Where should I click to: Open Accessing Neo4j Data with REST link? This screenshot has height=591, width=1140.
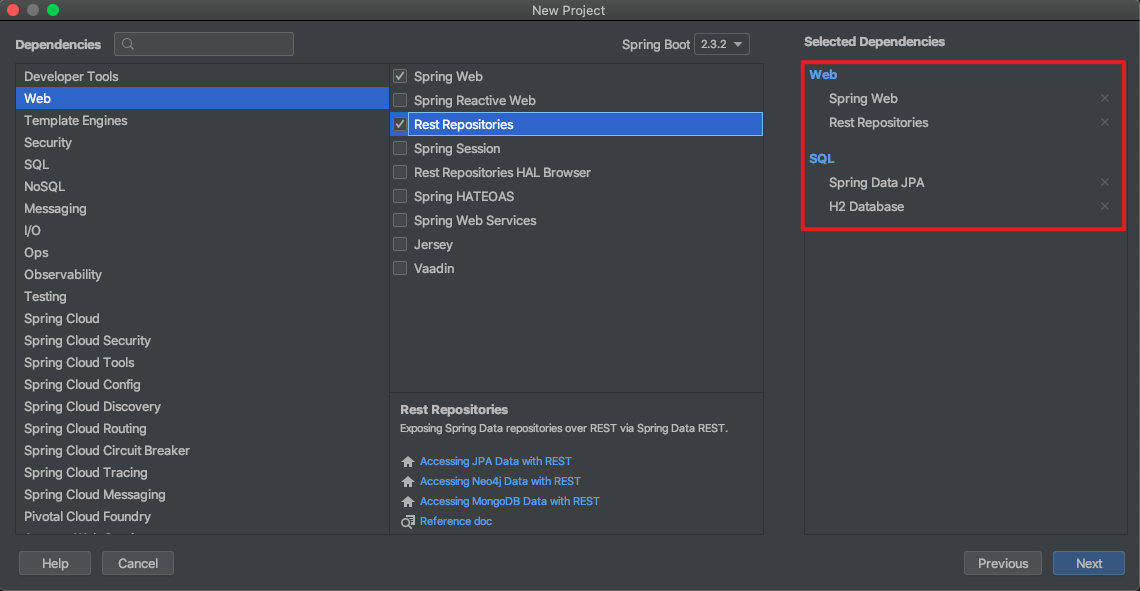click(x=500, y=482)
